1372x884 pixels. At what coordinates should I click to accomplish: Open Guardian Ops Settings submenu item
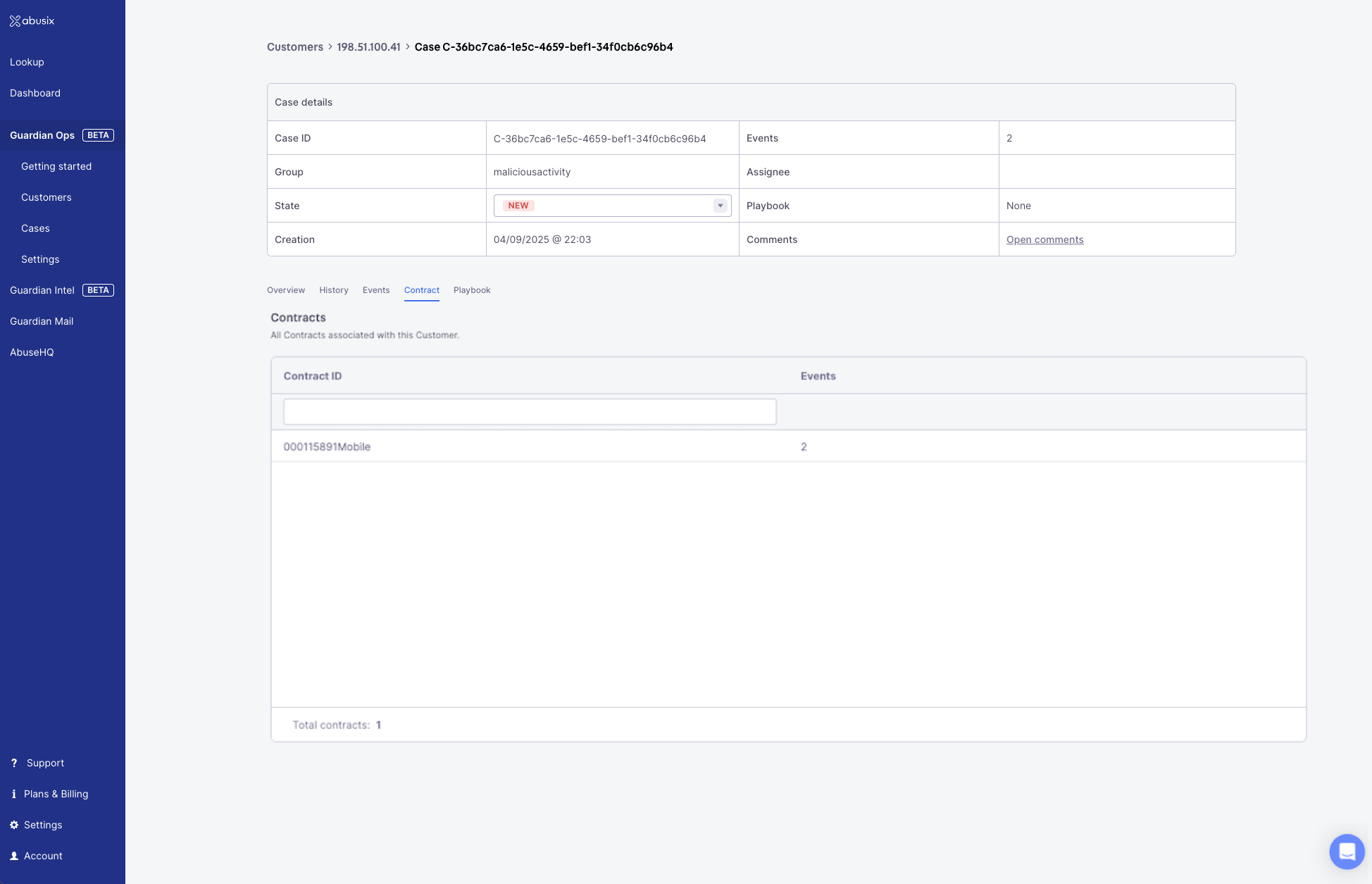40,259
